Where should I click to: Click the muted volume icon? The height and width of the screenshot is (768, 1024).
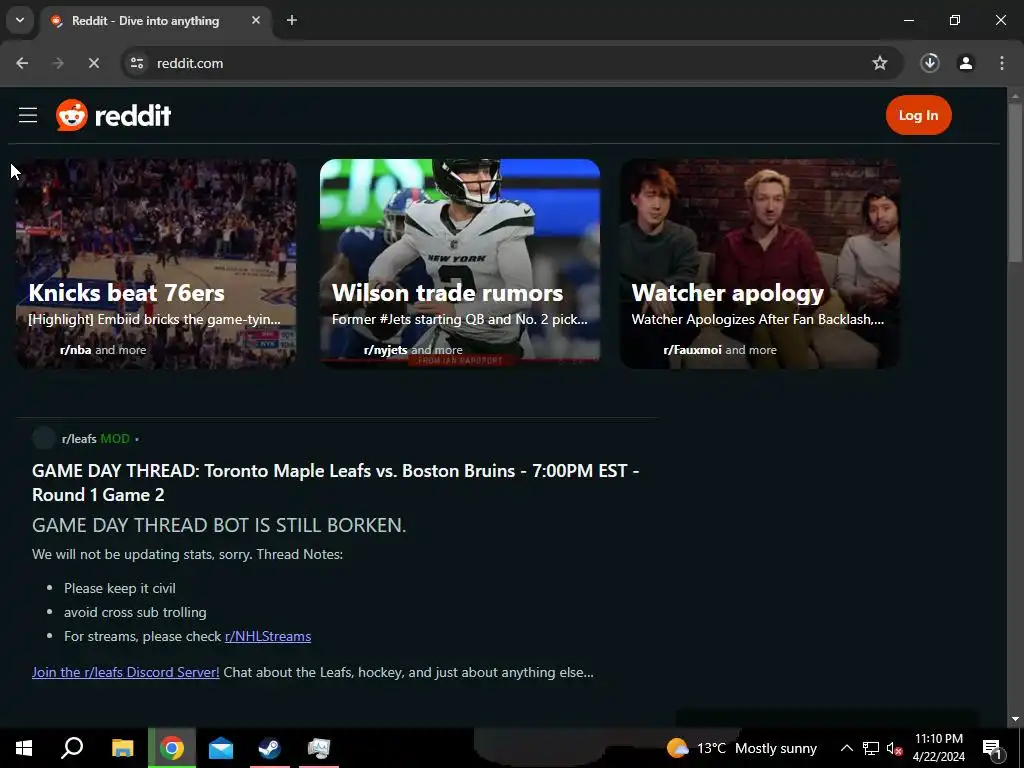pos(894,748)
